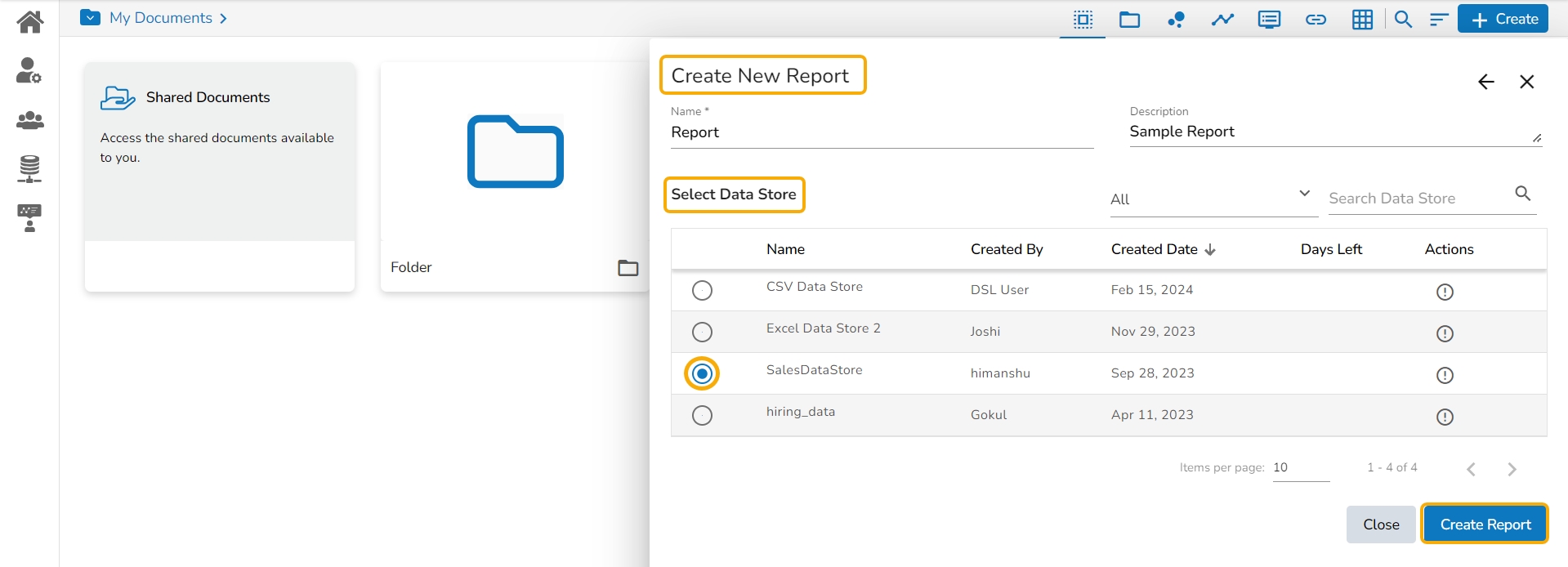Expand the All data store filter dropdown
Screen dimensions: 1568x567
[x=1213, y=199]
